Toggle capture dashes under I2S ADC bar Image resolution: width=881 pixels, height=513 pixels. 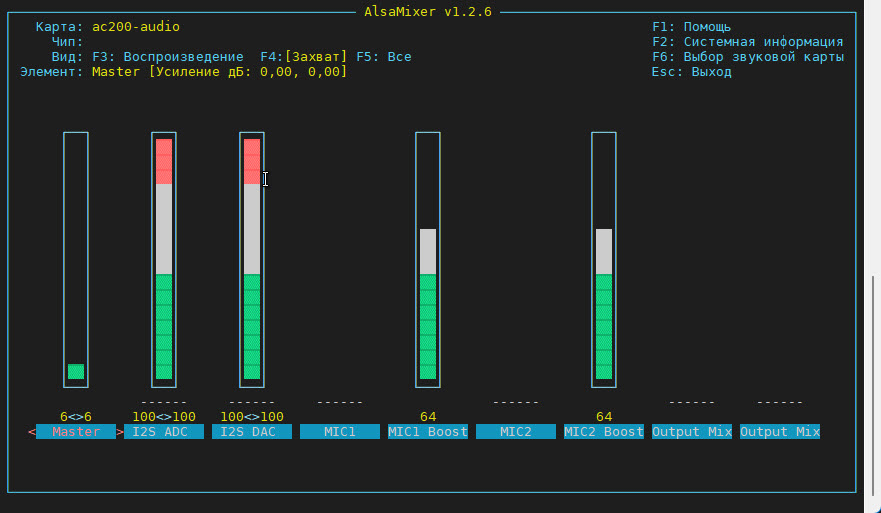164,402
